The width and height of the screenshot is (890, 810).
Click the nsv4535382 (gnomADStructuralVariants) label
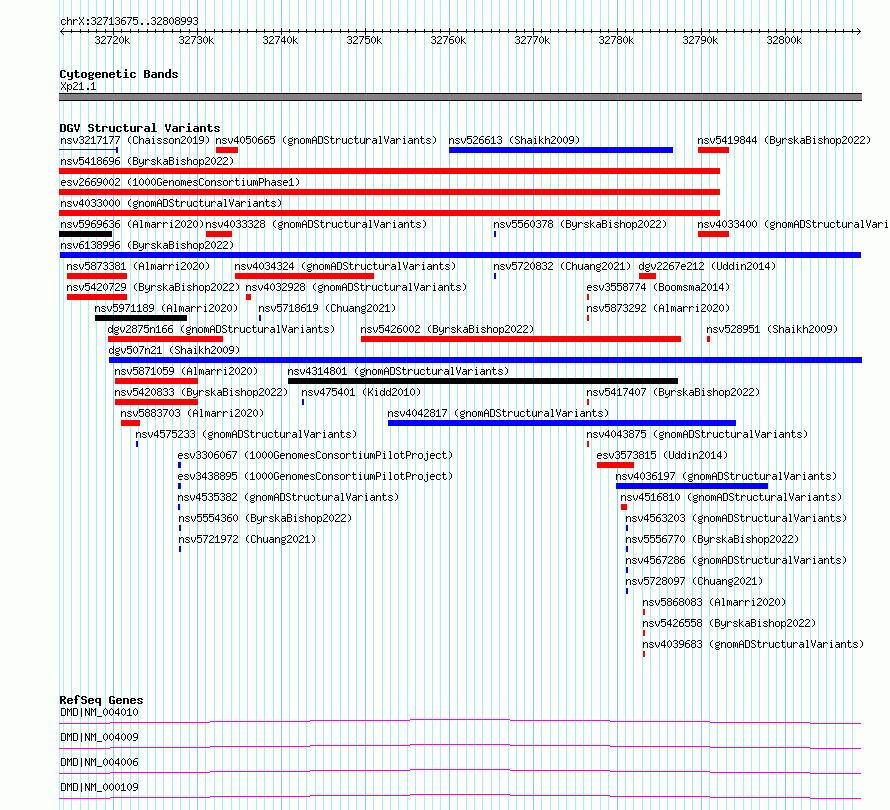pyautogui.click(x=288, y=497)
